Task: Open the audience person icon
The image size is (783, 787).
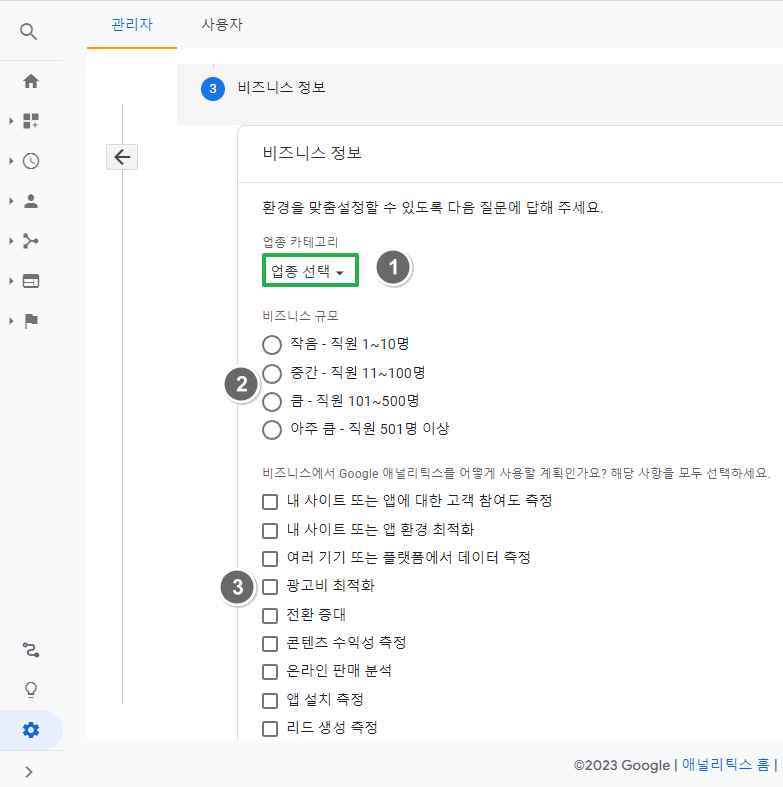Action: point(31,201)
